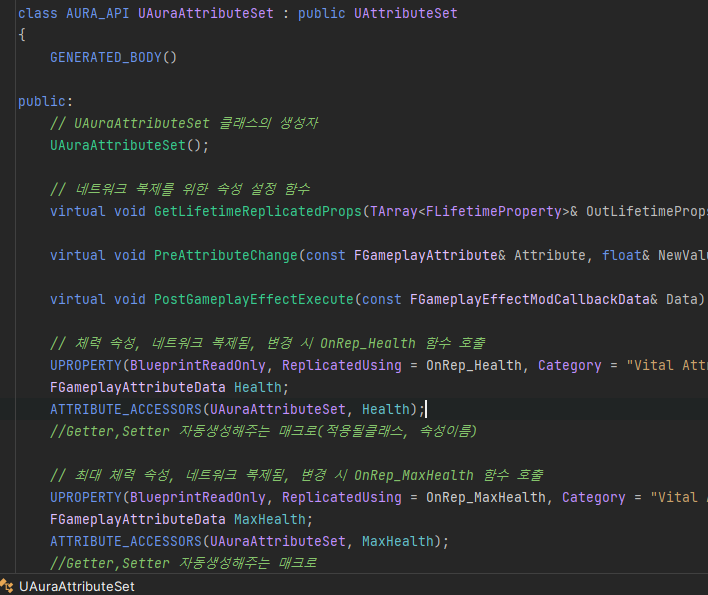This screenshot has width=708, height=595.
Task: Click ATTRIBUTE_ACCESSORS macro on MaxHealth line
Action: pos(126,541)
